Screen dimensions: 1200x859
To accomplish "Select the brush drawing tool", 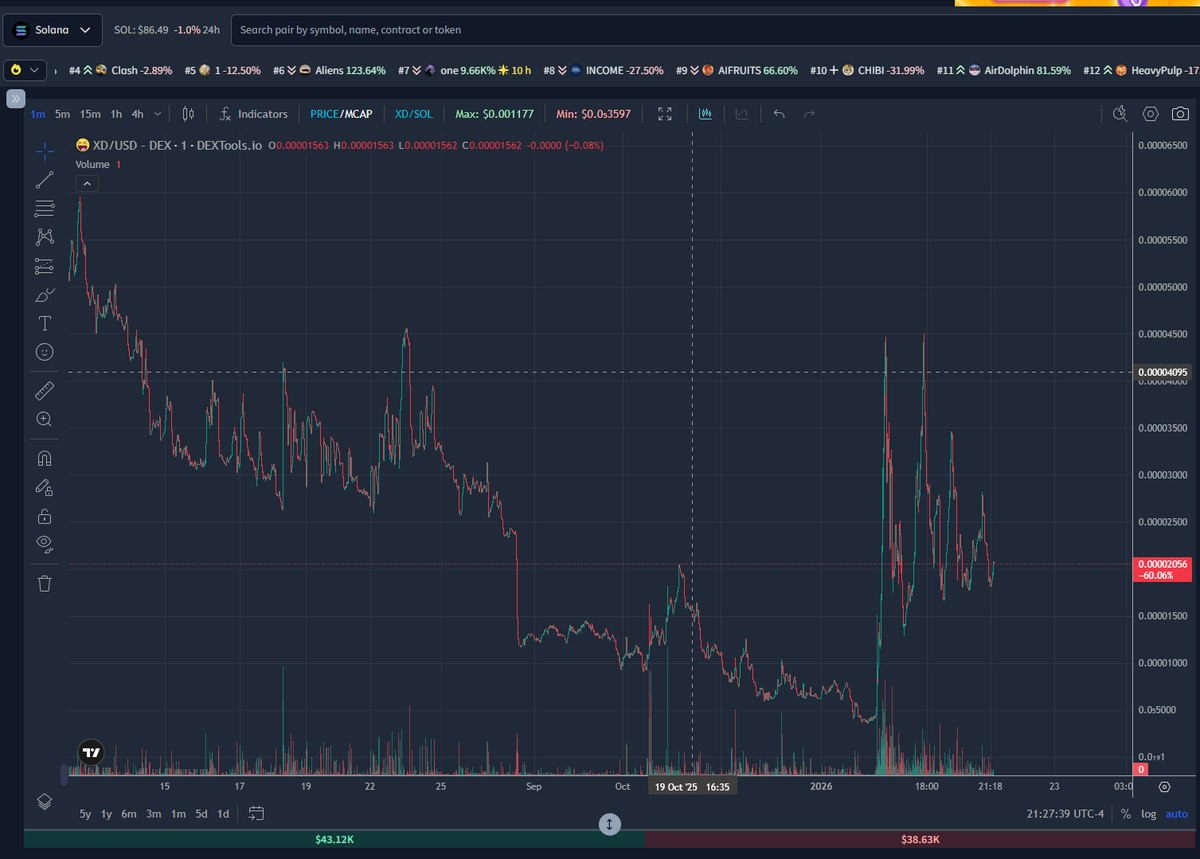I will 44,295.
